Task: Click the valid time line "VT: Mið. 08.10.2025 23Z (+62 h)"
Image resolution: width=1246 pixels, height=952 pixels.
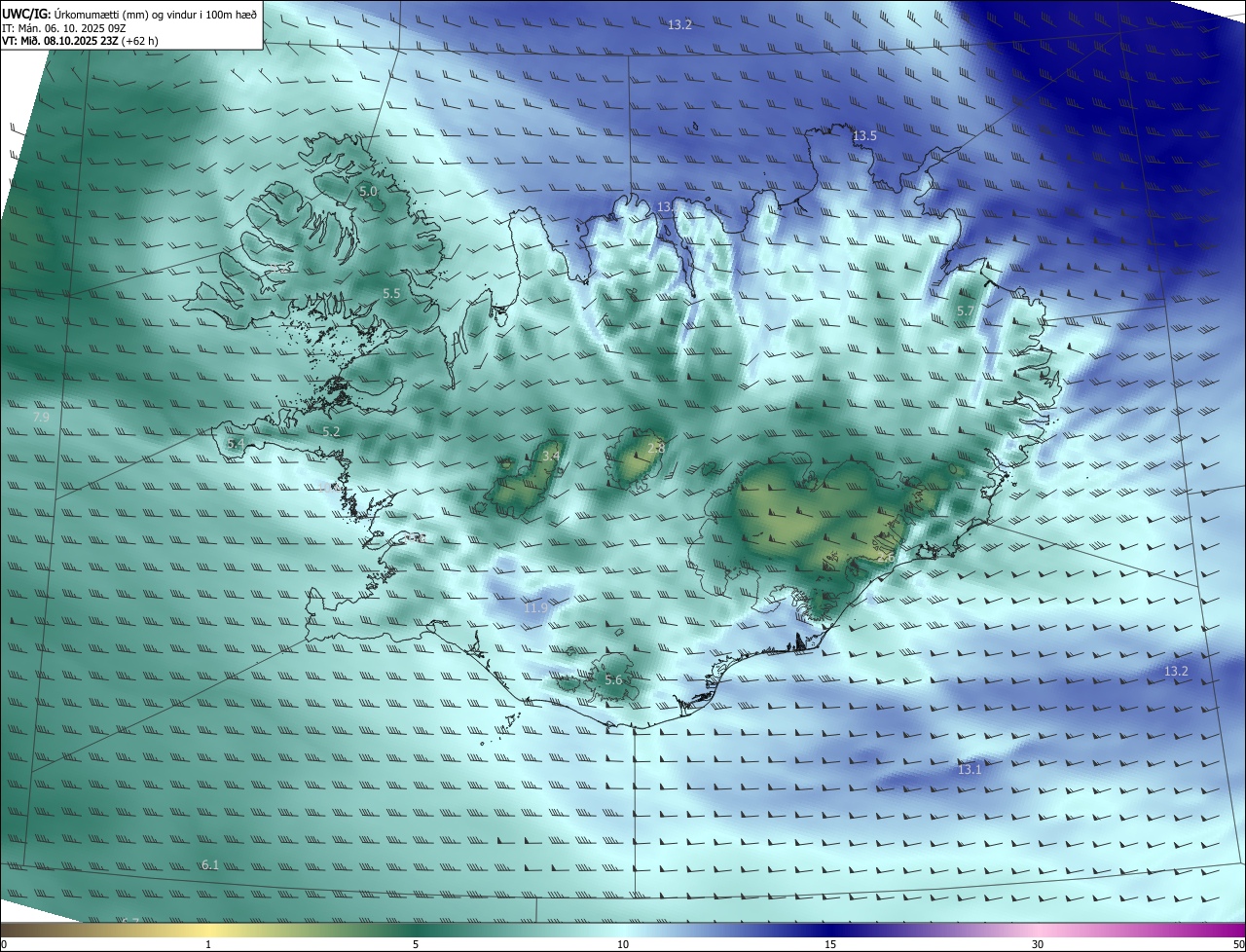Action: [81, 41]
